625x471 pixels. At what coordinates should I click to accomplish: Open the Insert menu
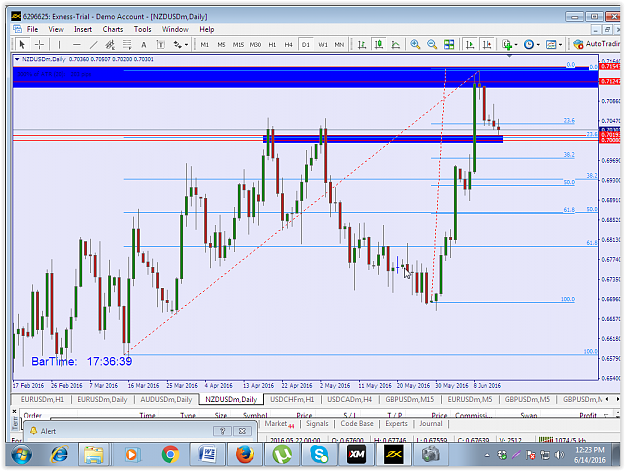point(83,29)
